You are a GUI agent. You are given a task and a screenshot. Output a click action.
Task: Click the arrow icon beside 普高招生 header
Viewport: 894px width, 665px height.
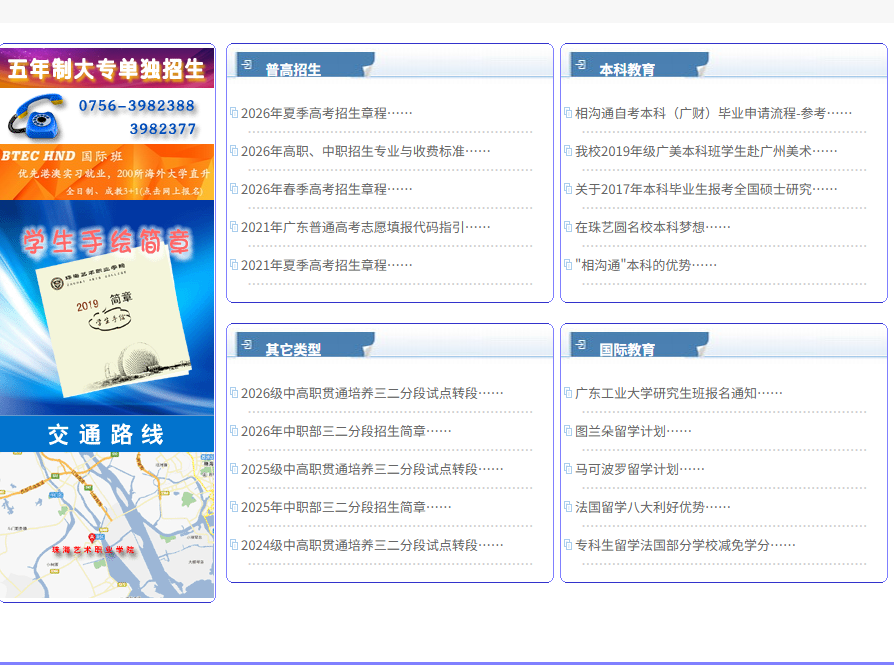247,64
